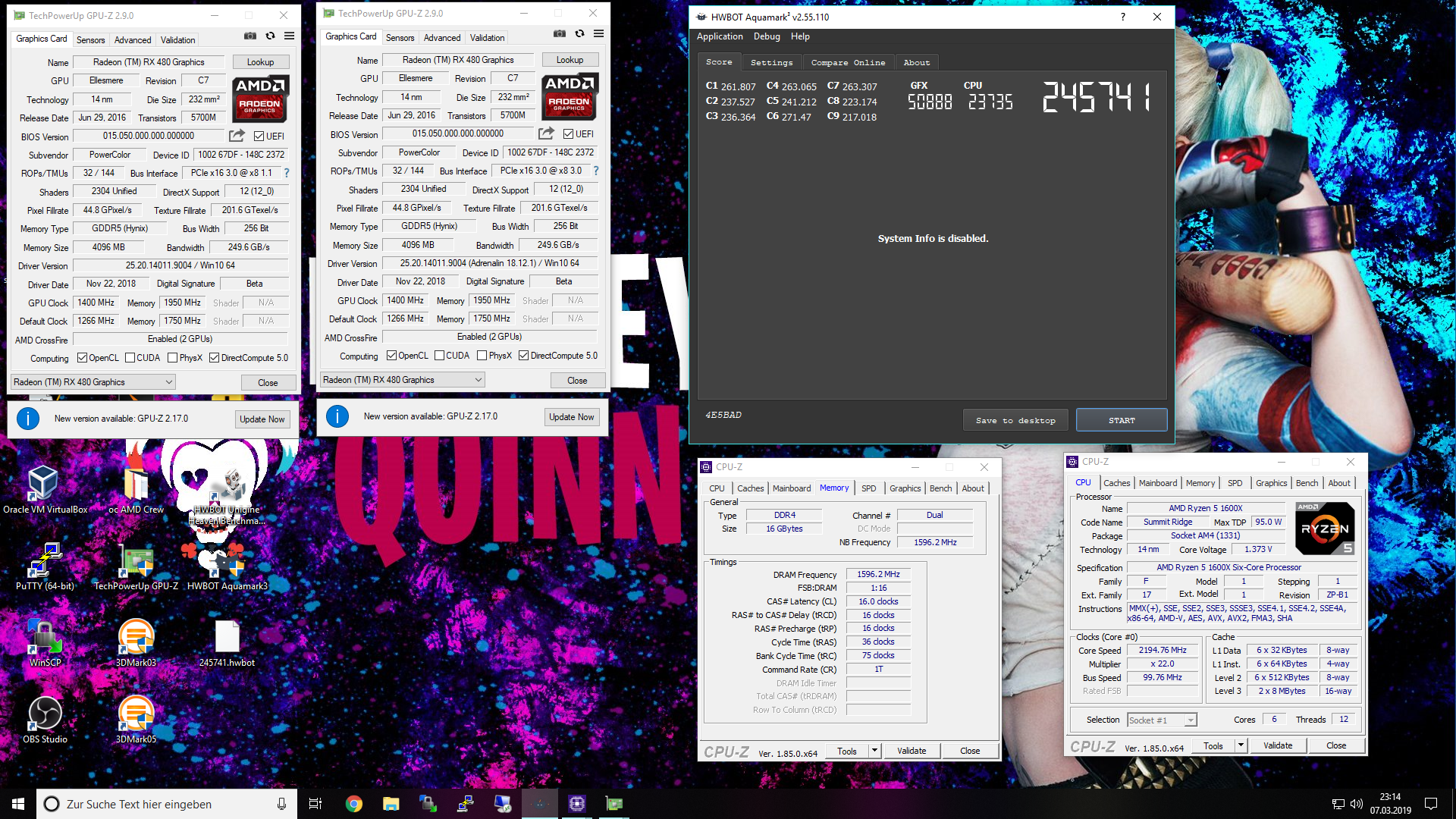Expand GPU selector dropdown in left GPU-Z

[x=93, y=382]
